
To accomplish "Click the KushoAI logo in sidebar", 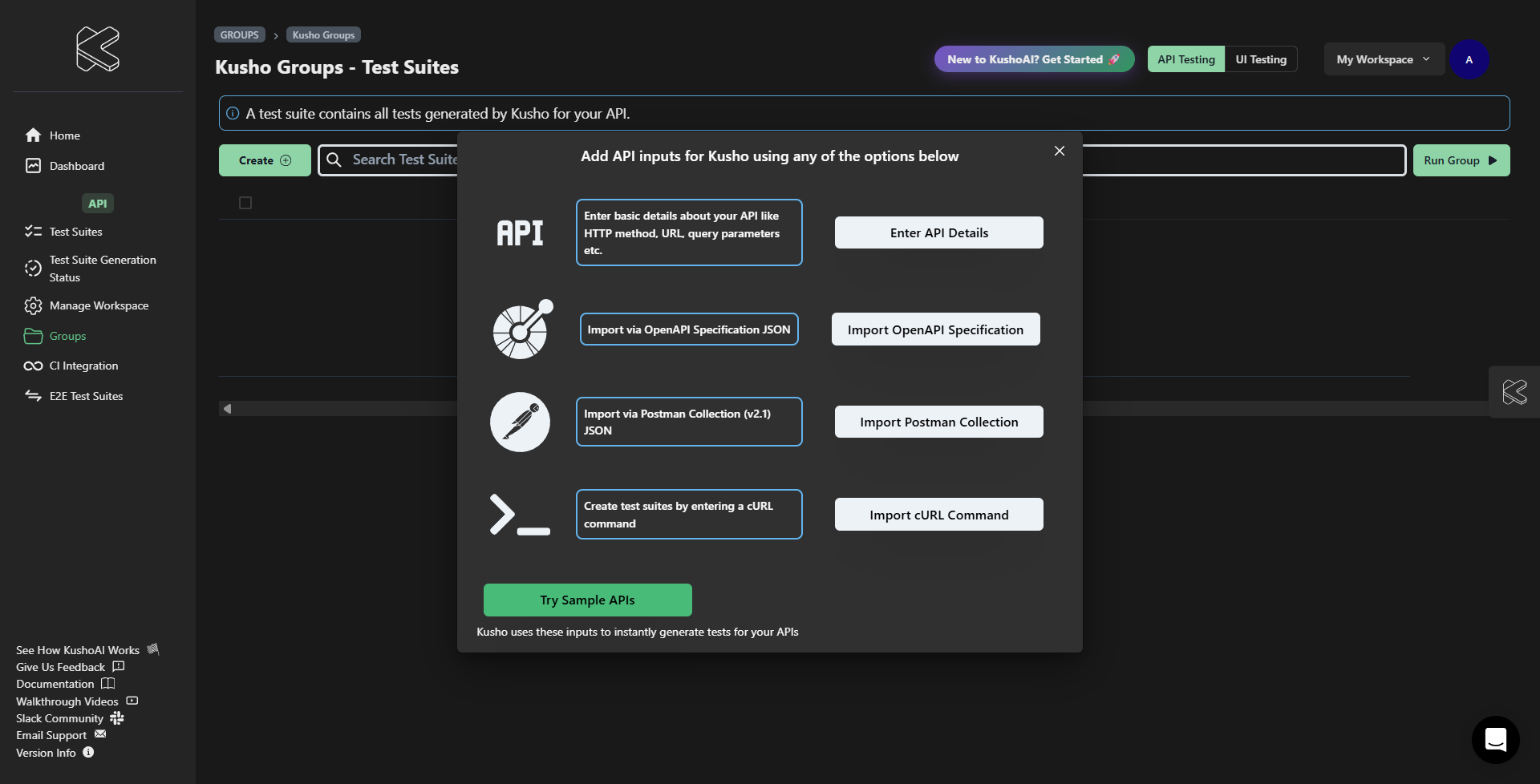I will pyautogui.click(x=98, y=49).
